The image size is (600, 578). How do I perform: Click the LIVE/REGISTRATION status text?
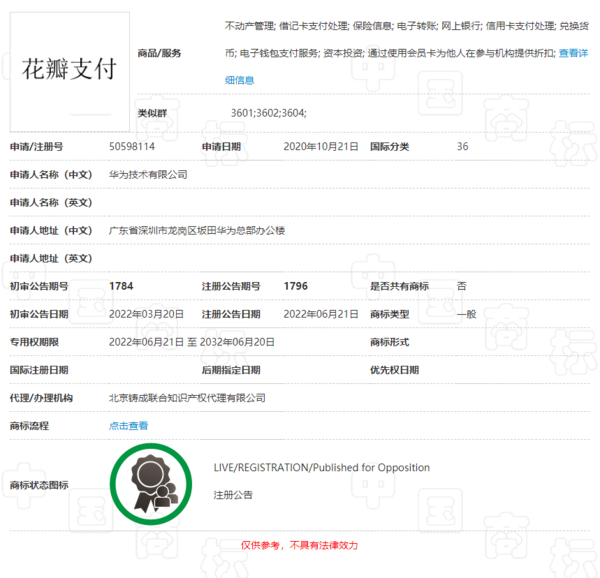pyautogui.click(x=321, y=468)
